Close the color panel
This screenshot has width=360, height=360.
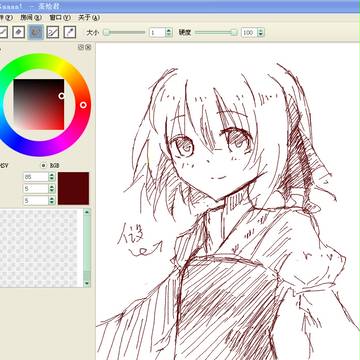tap(88, 47)
